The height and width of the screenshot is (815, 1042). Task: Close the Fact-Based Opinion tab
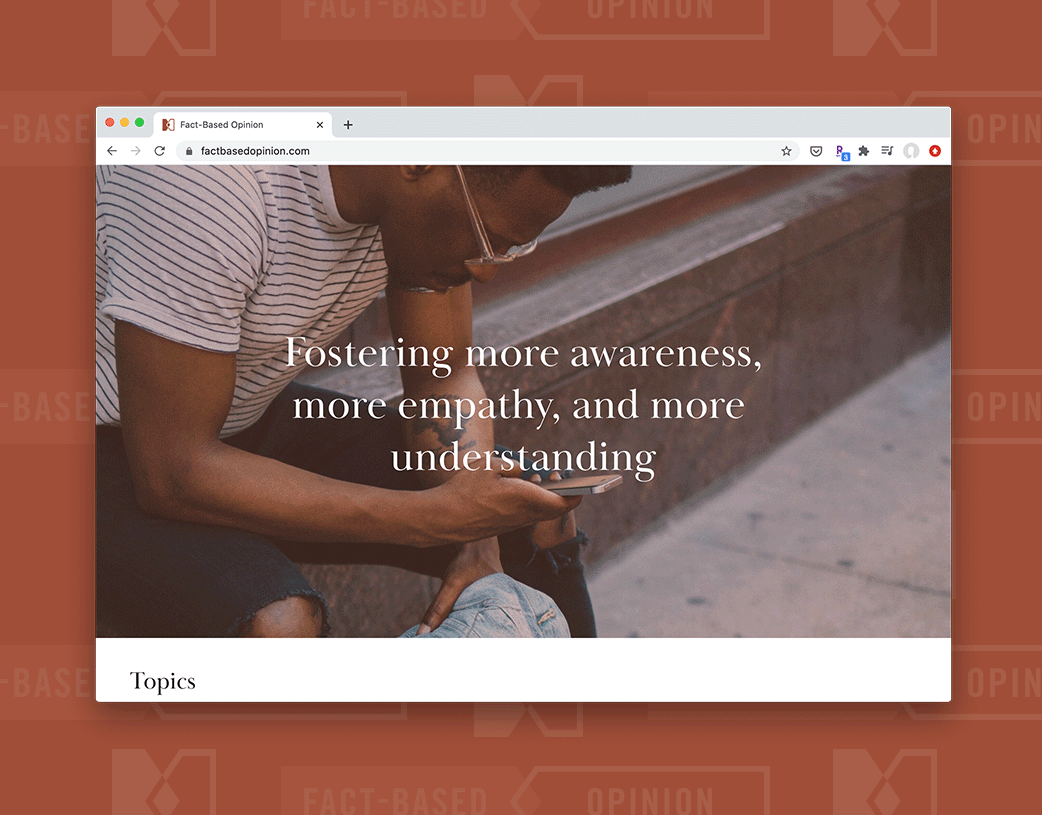[320, 124]
